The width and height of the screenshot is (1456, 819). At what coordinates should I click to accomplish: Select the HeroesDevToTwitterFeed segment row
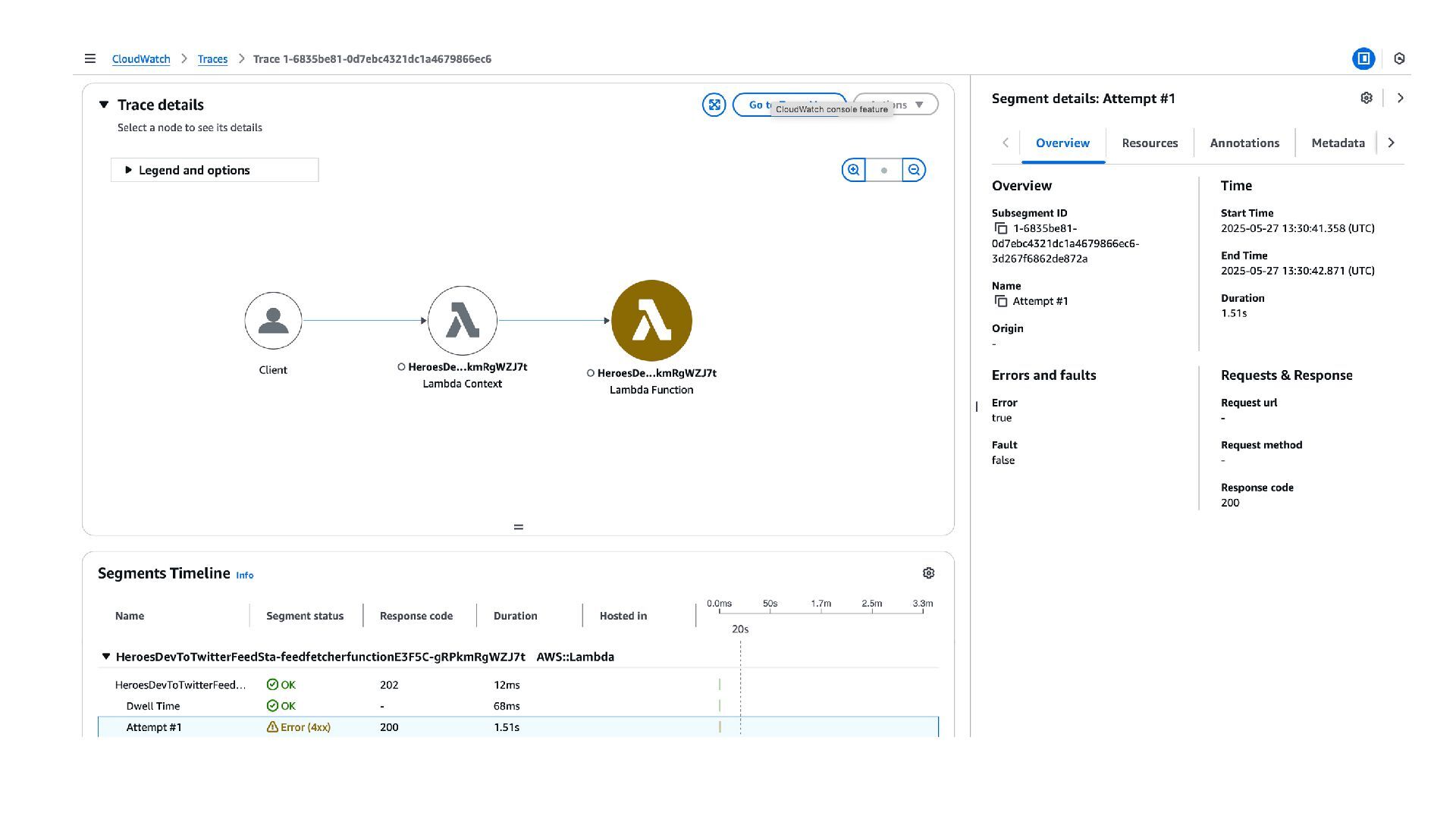(x=519, y=685)
